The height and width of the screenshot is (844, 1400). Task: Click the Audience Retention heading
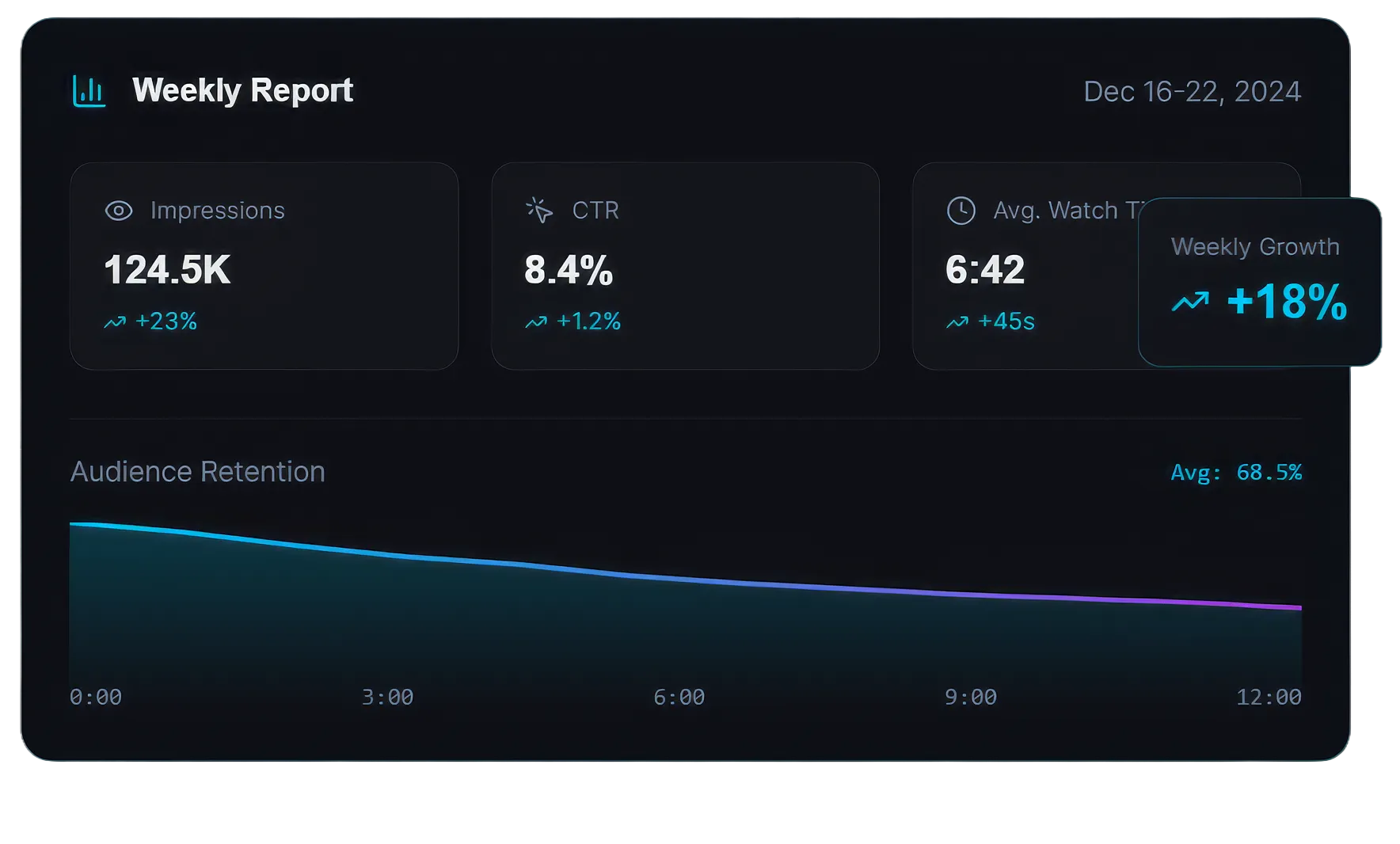pyautogui.click(x=198, y=472)
